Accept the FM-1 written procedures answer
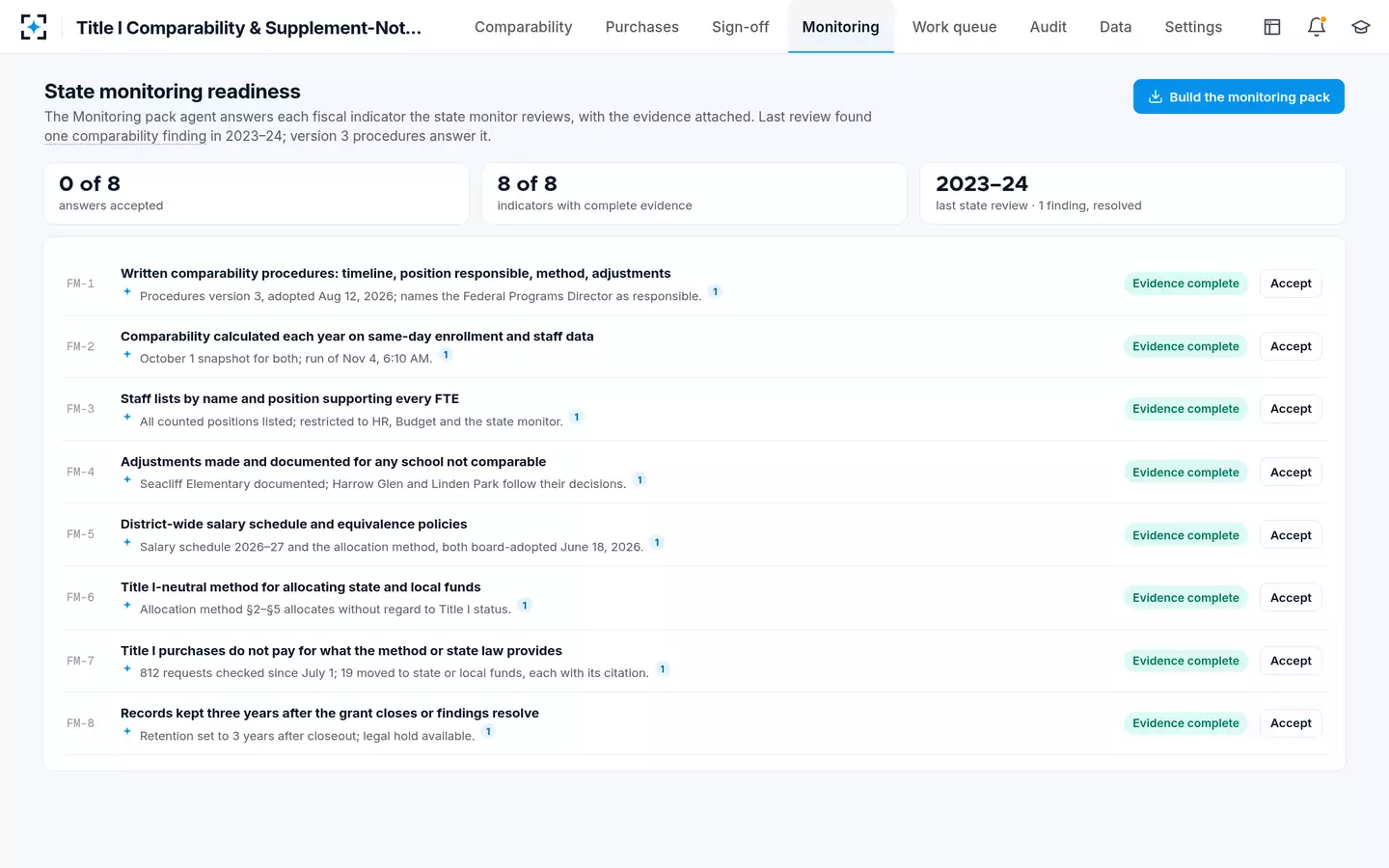This screenshot has width=1389, height=868. click(1291, 284)
